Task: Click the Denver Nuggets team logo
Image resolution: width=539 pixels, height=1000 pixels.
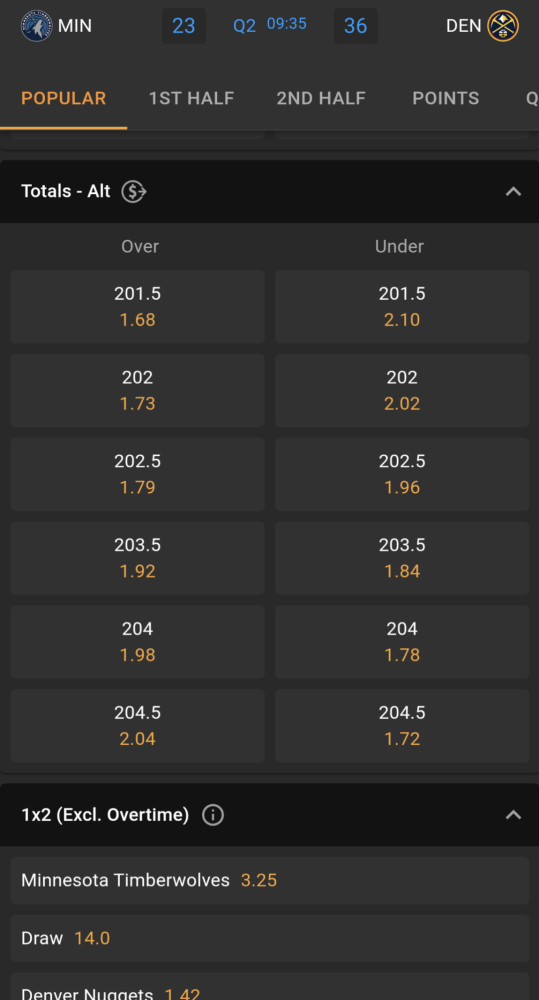Action: (503, 26)
